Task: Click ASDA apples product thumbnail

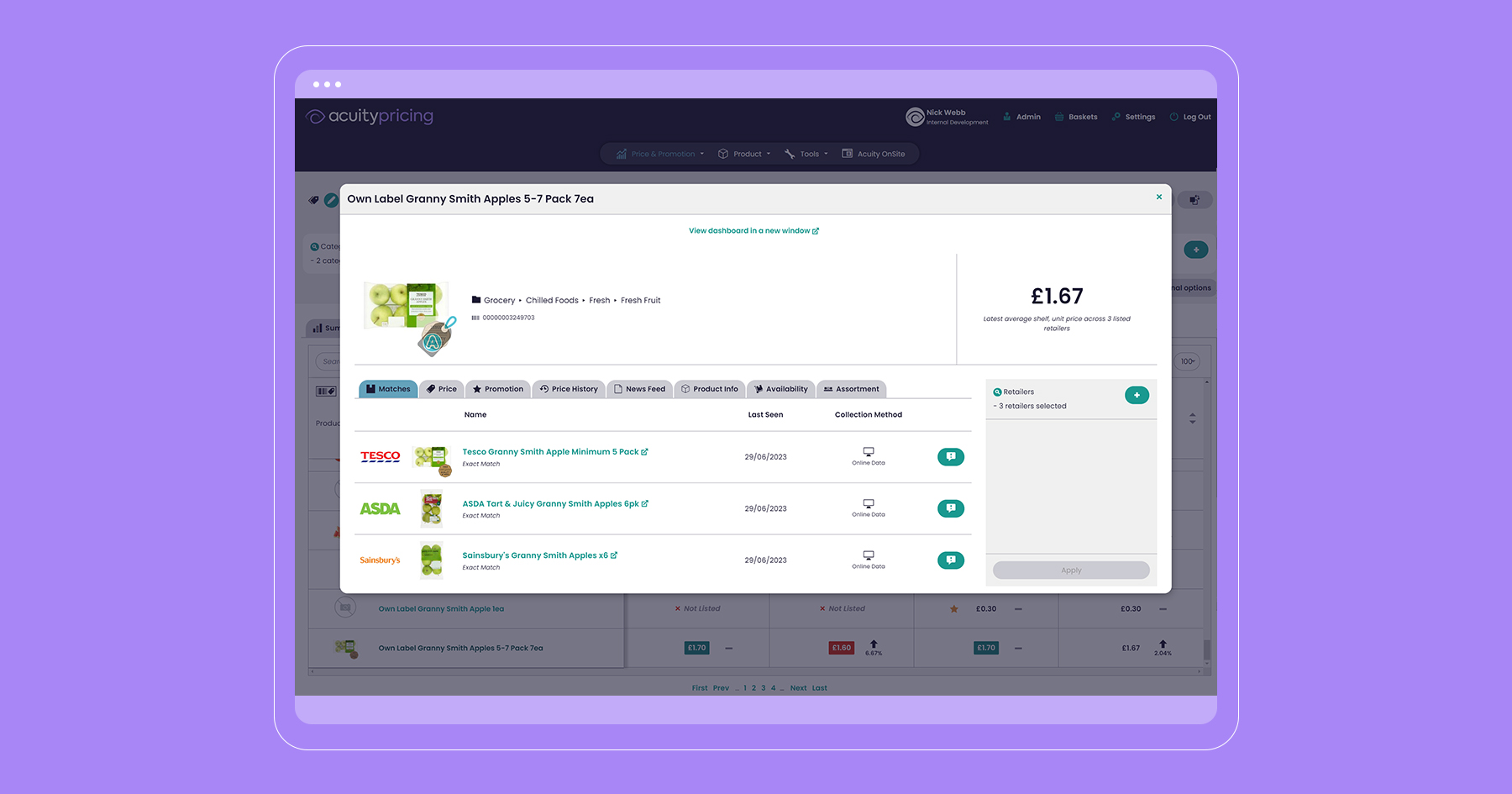Action: (432, 509)
